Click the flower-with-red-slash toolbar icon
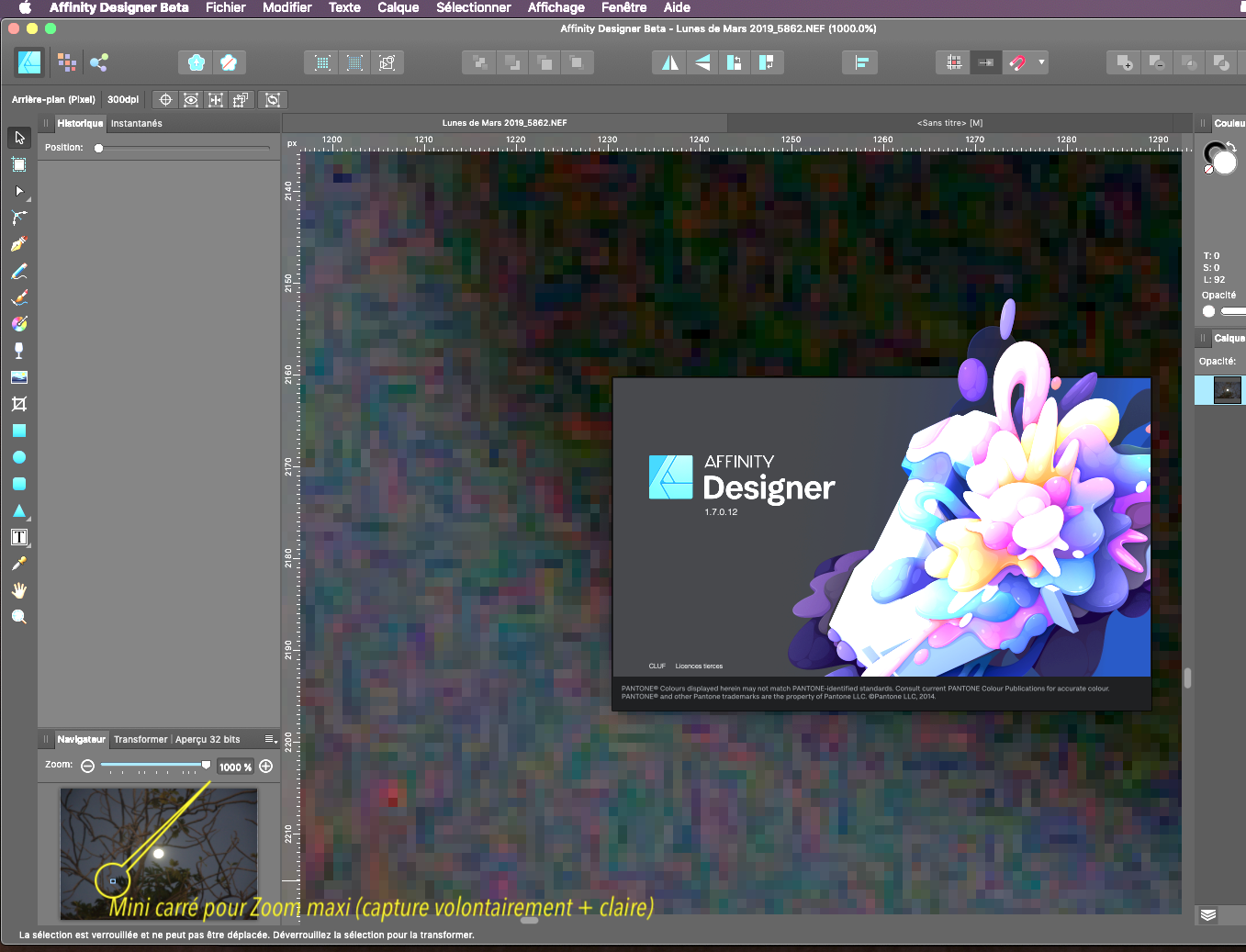Viewport: 1246px width, 952px height. pyautogui.click(x=229, y=62)
